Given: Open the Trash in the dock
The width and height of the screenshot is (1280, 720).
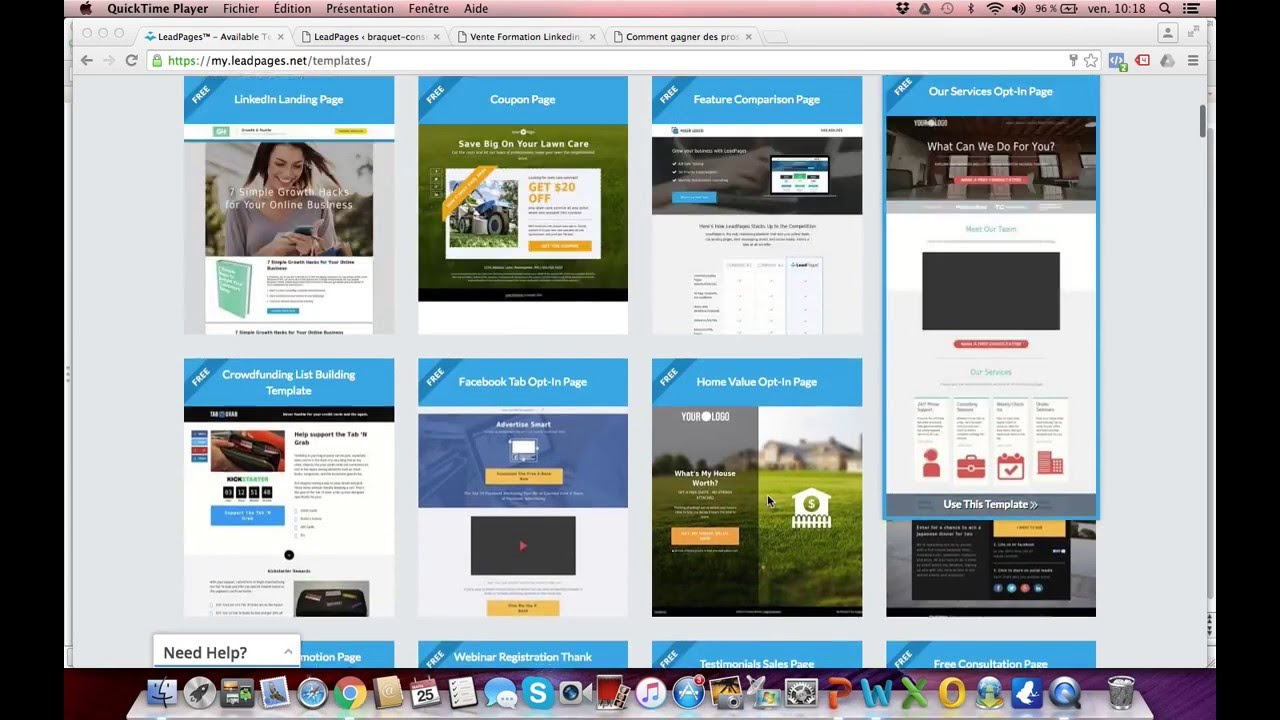Looking at the screenshot, I should point(1121,692).
